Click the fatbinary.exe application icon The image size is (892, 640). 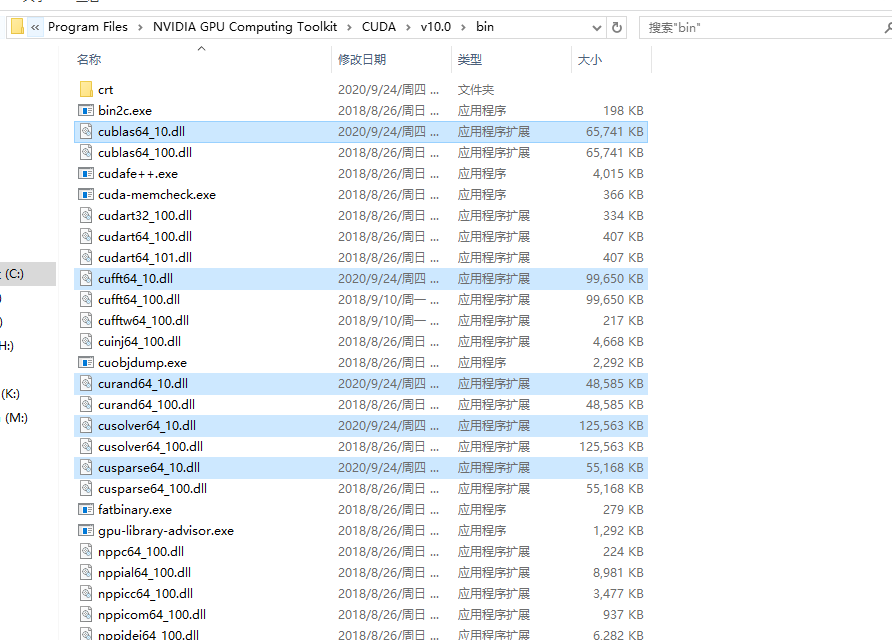click(86, 510)
